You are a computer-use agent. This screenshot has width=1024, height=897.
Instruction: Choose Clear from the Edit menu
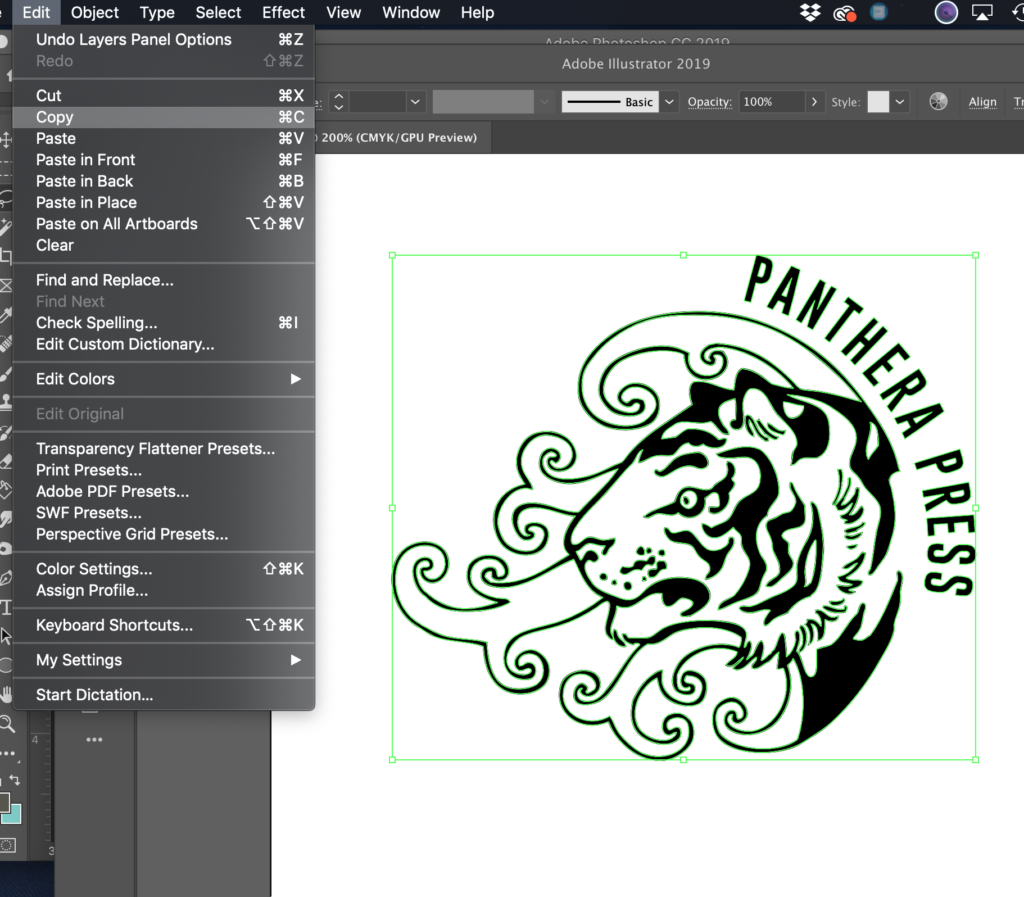click(163, 245)
